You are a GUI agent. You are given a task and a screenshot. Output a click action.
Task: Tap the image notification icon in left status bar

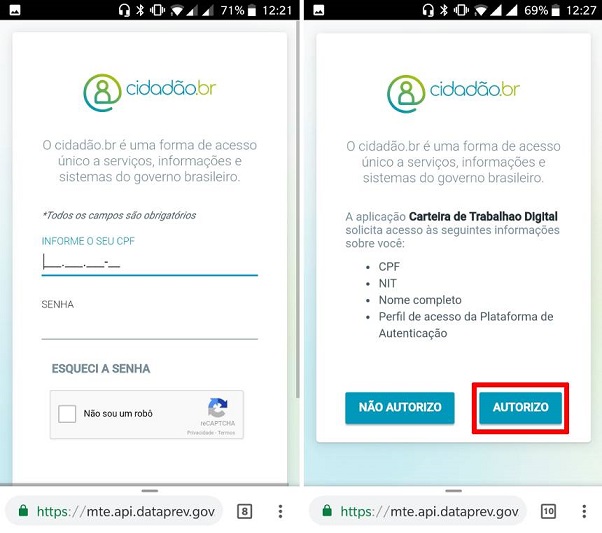point(15,10)
